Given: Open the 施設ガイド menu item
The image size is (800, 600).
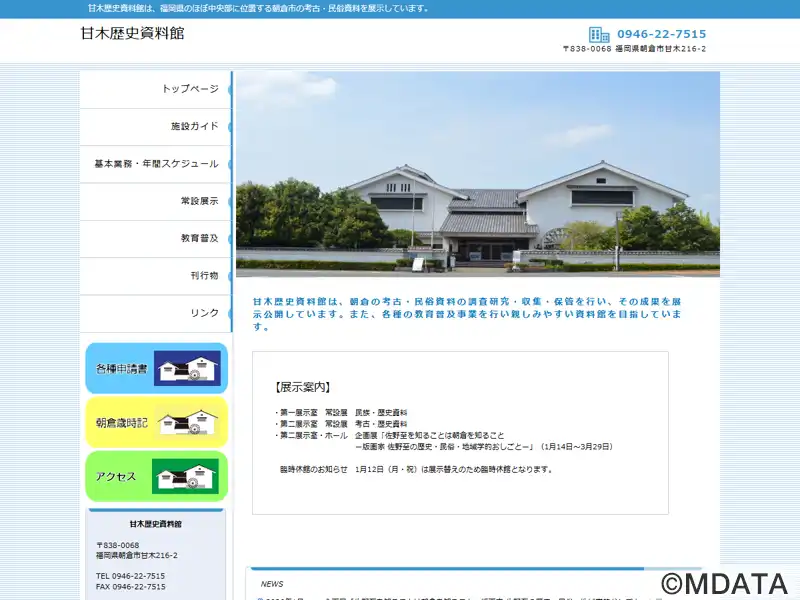Looking at the screenshot, I should pyautogui.click(x=156, y=127).
